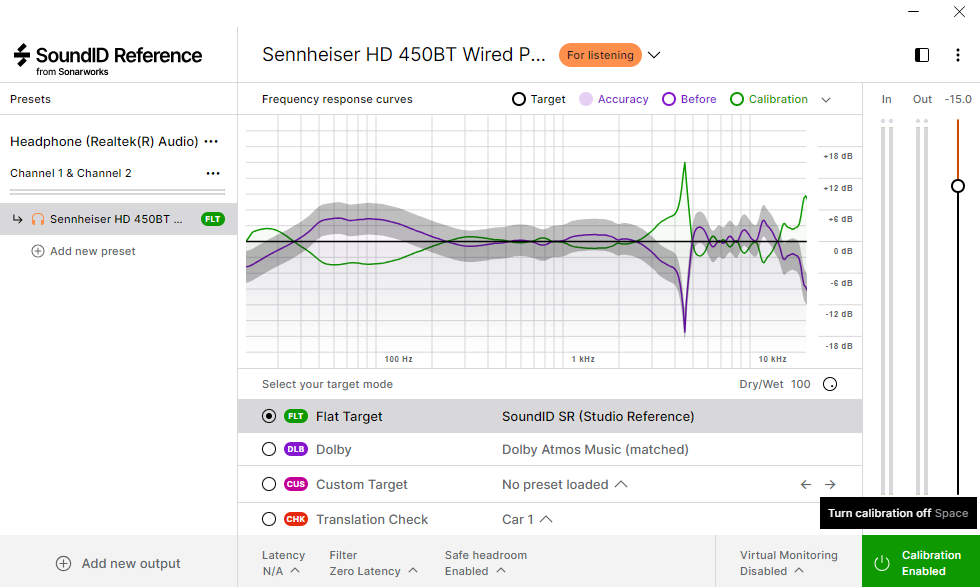Screen dimensions: 980x587
Task: Click the SoundID Reference logo
Action: pos(108,59)
